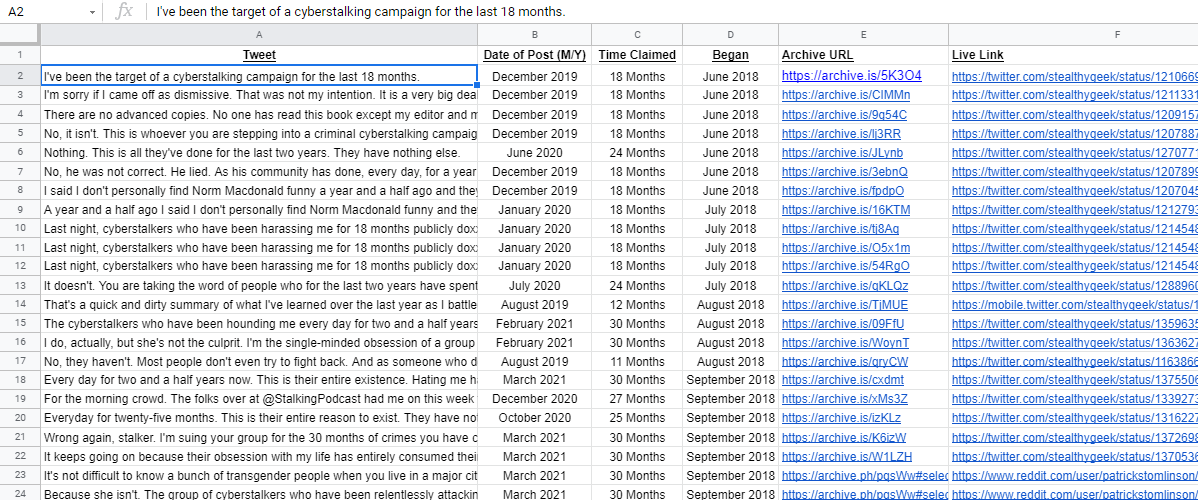Select tweet cell starting "That's a quick and dirty summary"
Screen dimensions: 1198x500
click(259, 304)
